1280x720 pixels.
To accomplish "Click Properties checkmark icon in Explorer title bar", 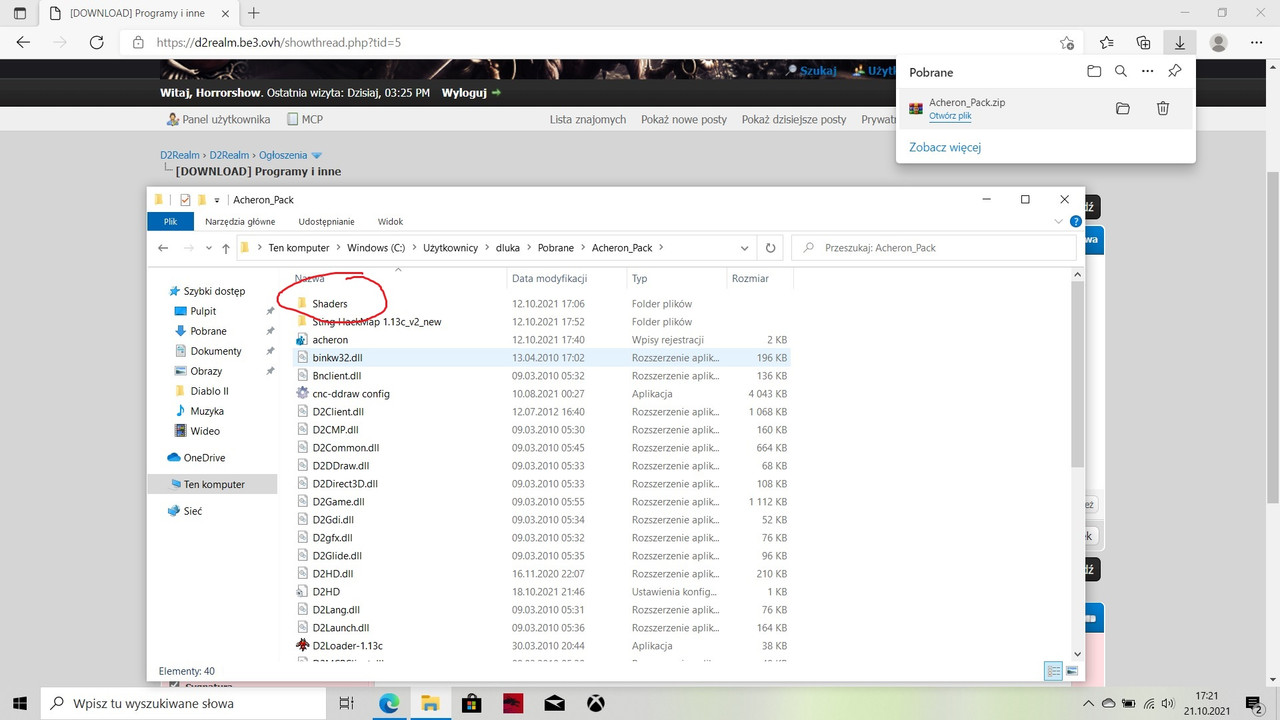I will 185,200.
